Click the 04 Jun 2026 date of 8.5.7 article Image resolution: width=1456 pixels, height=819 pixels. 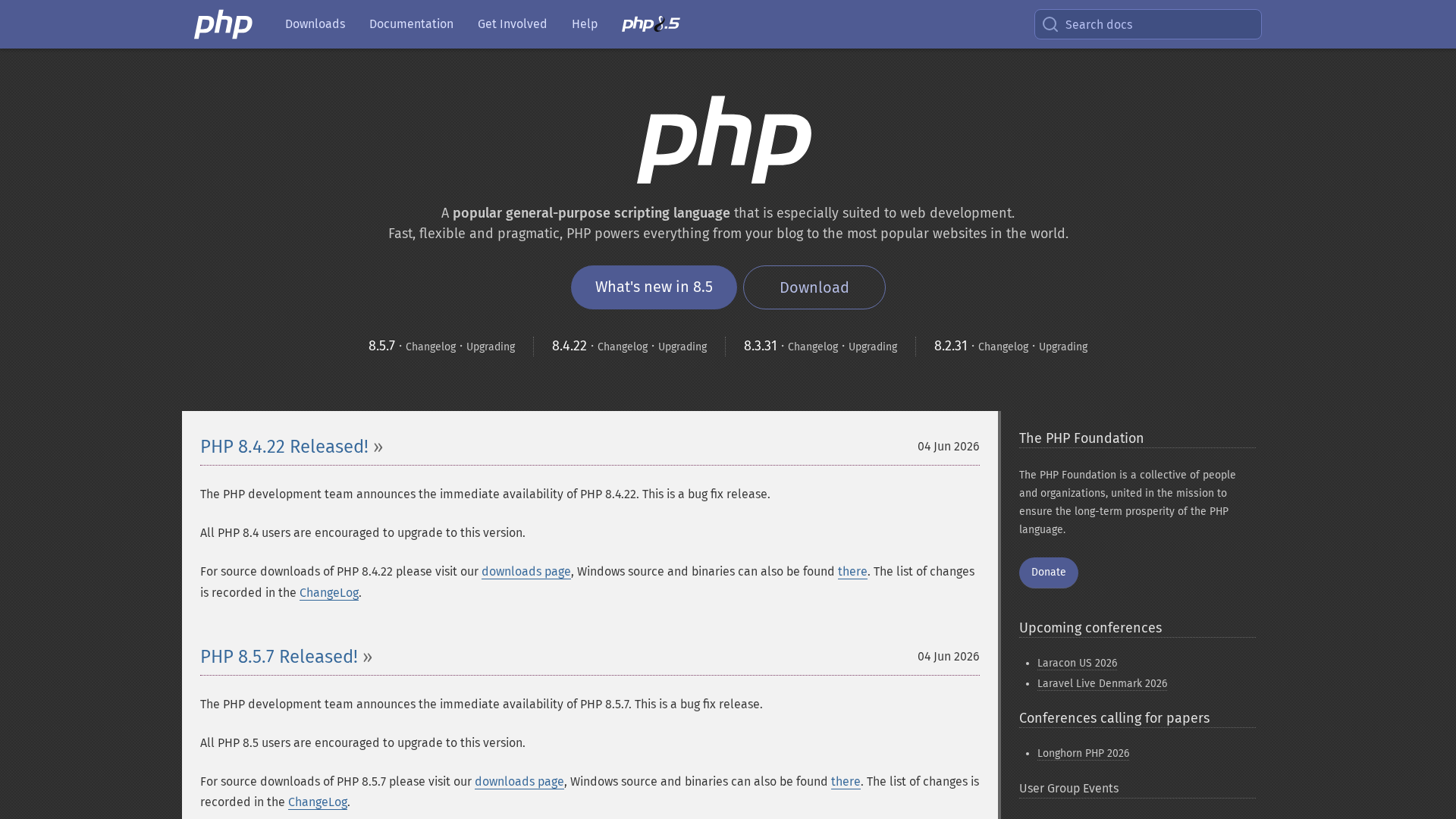(x=948, y=657)
